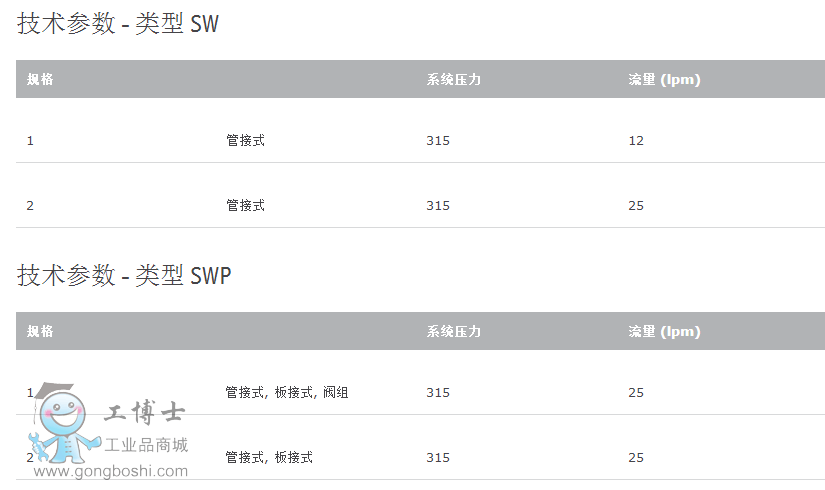Select the 规格 header in SW table
Screen dimensions: 825x490
pos(40,79)
